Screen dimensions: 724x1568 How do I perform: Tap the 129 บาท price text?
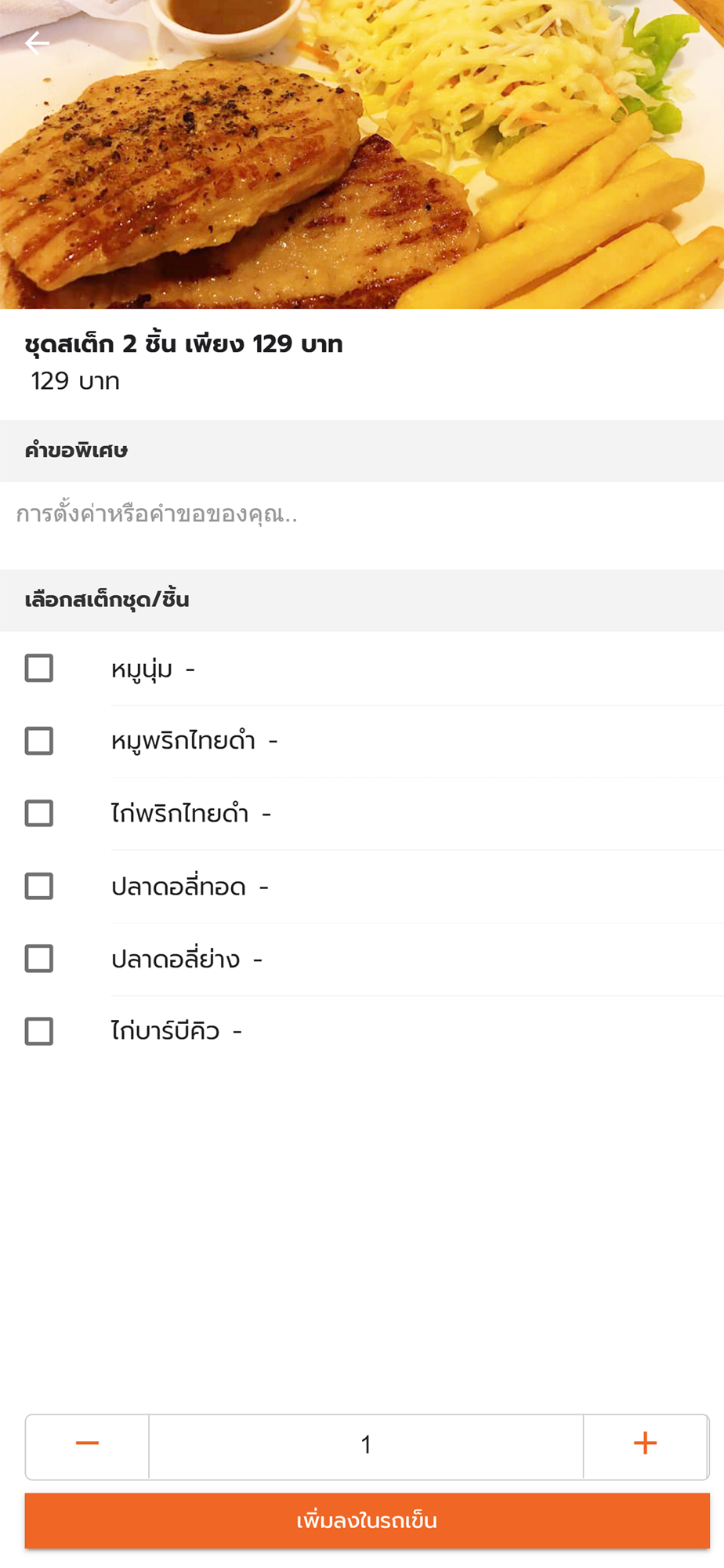(75, 382)
